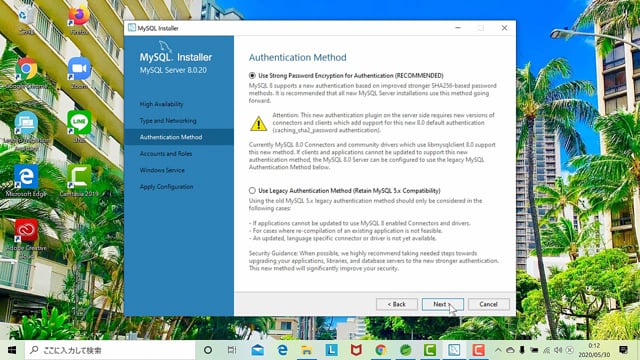Click the MySQL Installer title bar icon
This screenshot has height=360, width=640.
click(x=131, y=28)
